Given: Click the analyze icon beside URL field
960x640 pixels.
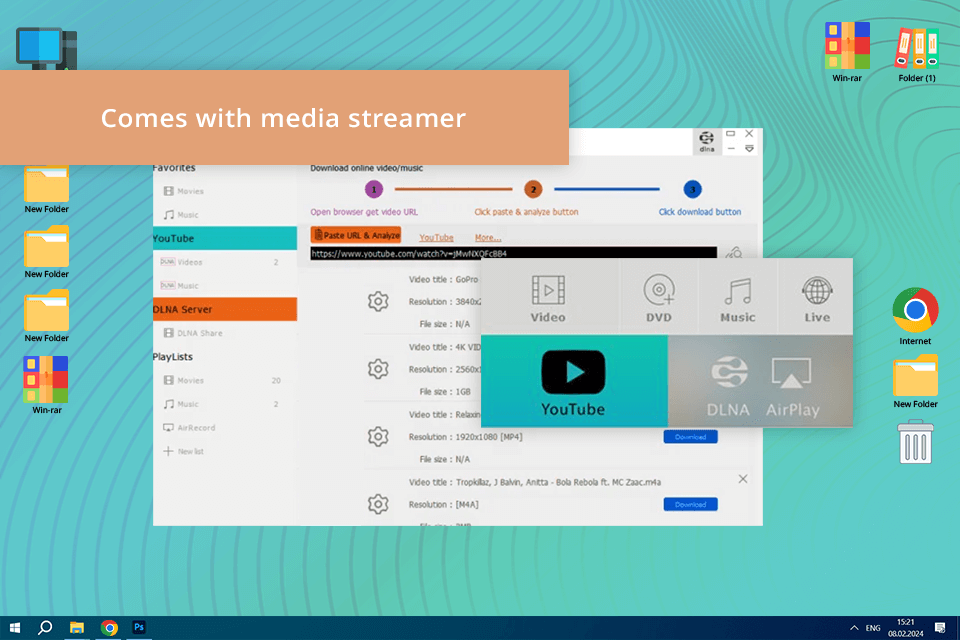Looking at the screenshot, I should click(734, 252).
